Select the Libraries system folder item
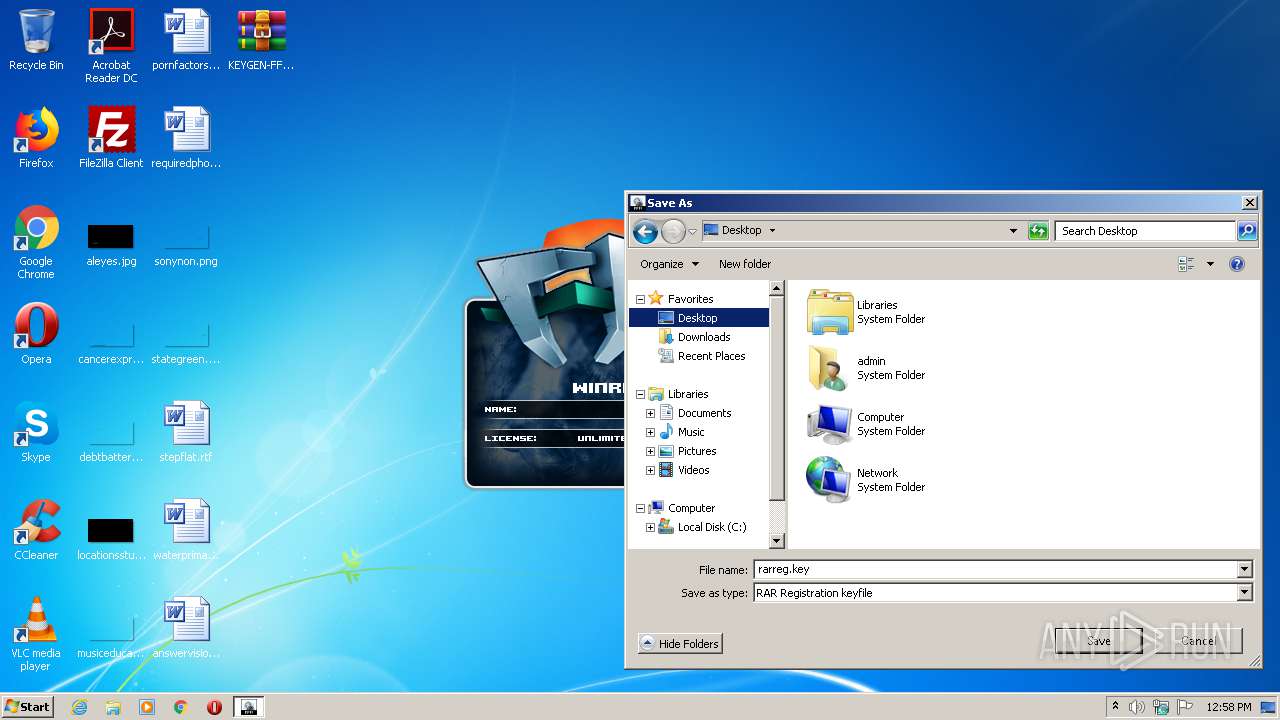Viewport: 1280px width, 720px height. coord(866,312)
